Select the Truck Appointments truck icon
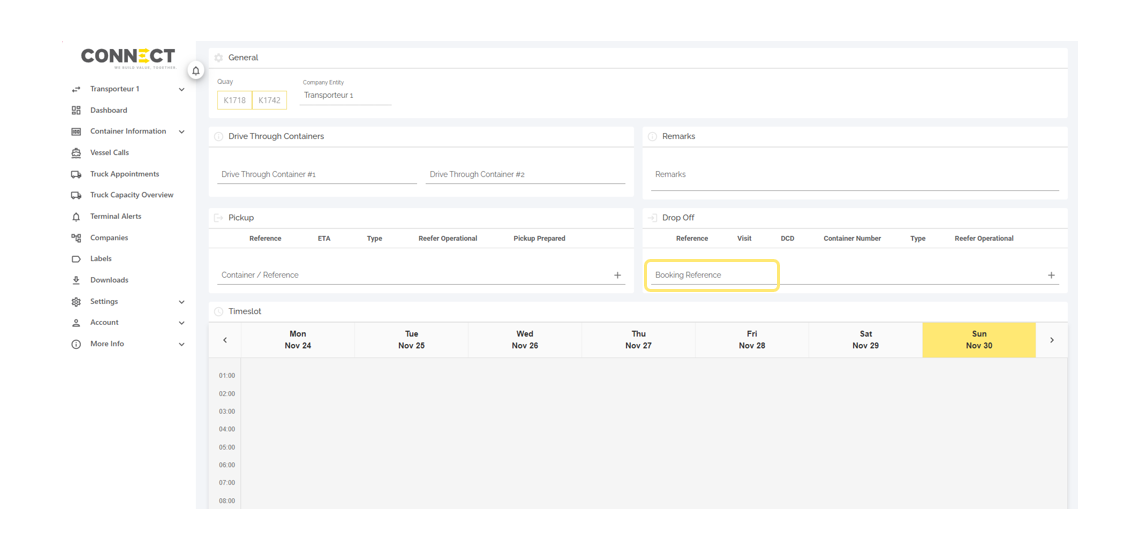The height and width of the screenshot is (537, 1141). (x=76, y=174)
